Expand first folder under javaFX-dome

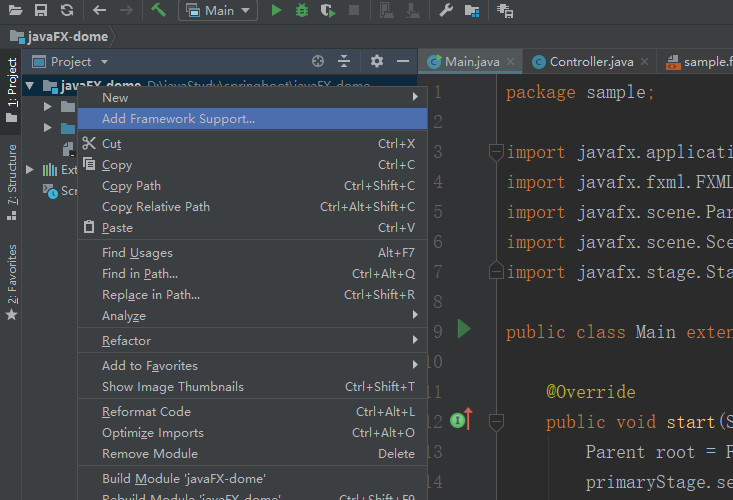tap(47, 107)
